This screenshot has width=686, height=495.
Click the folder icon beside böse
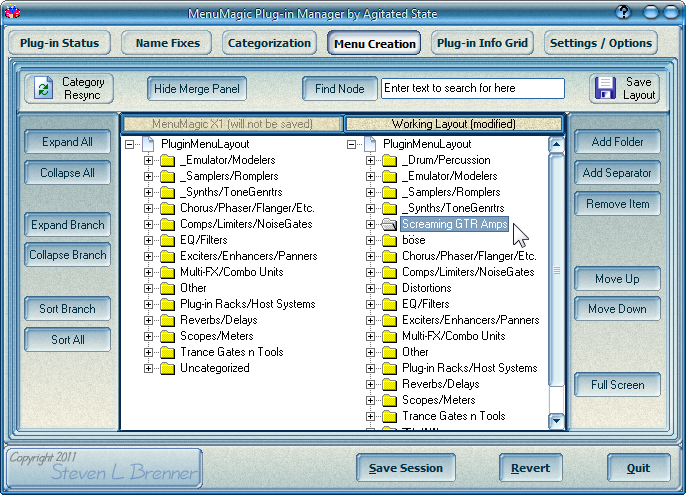pos(389,240)
